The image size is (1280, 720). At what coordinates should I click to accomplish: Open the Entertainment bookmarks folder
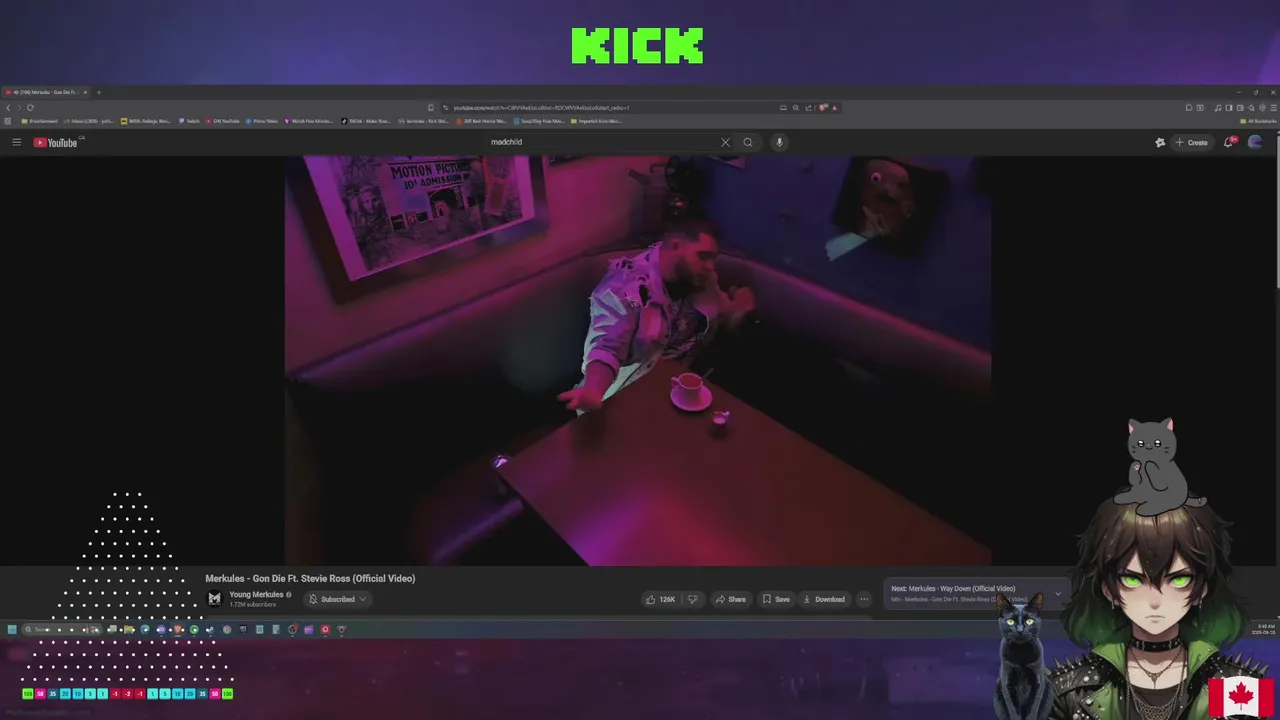pyautogui.click(x=41, y=121)
